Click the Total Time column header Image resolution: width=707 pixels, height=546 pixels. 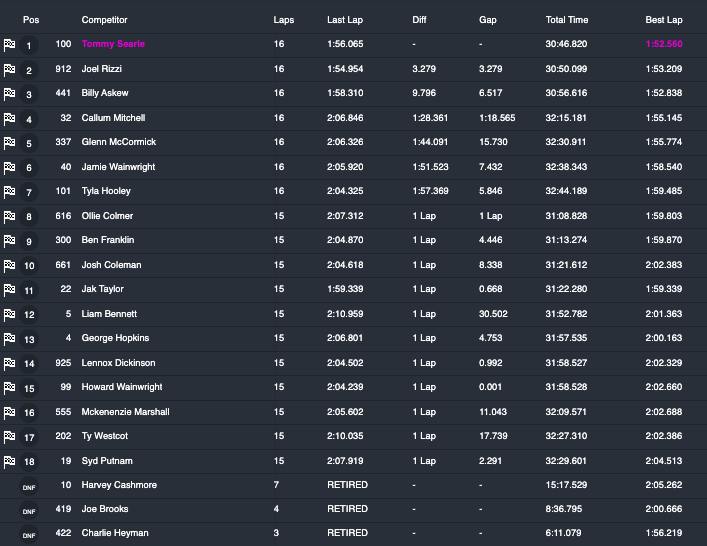[x=566, y=20]
